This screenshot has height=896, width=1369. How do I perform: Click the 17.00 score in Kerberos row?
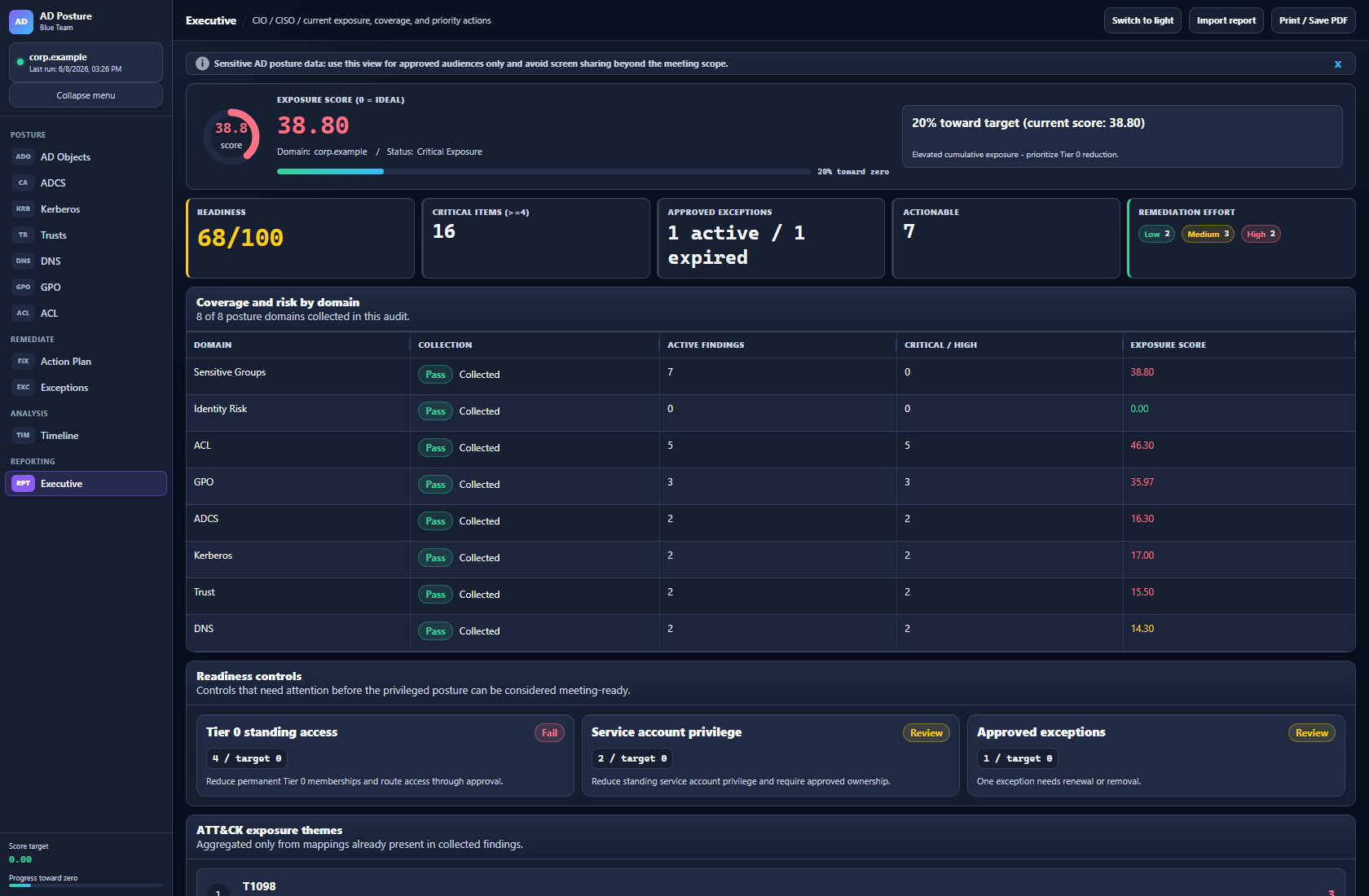[x=1142, y=556]
